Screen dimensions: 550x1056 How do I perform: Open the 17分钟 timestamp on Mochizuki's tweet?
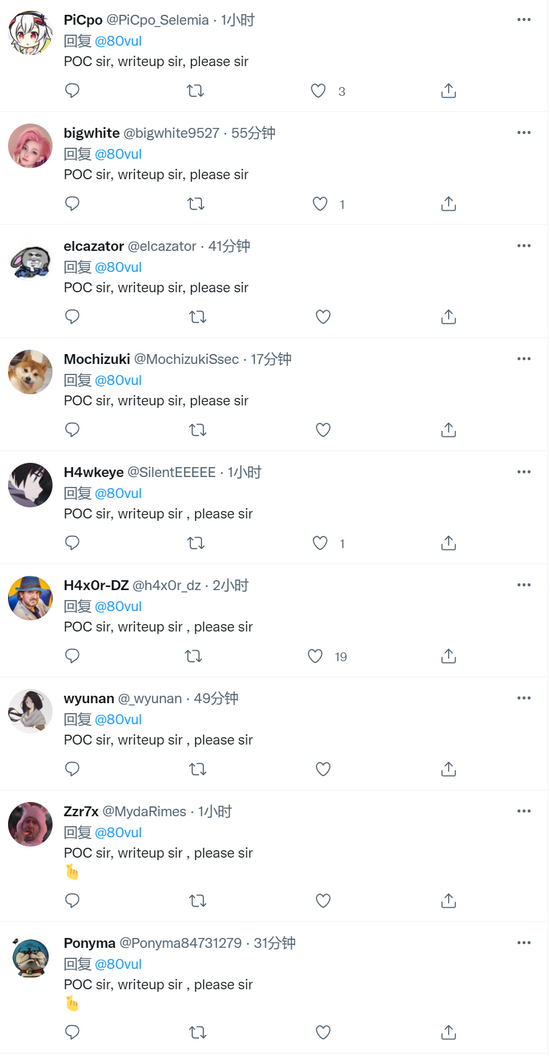[x=271, y=359]
